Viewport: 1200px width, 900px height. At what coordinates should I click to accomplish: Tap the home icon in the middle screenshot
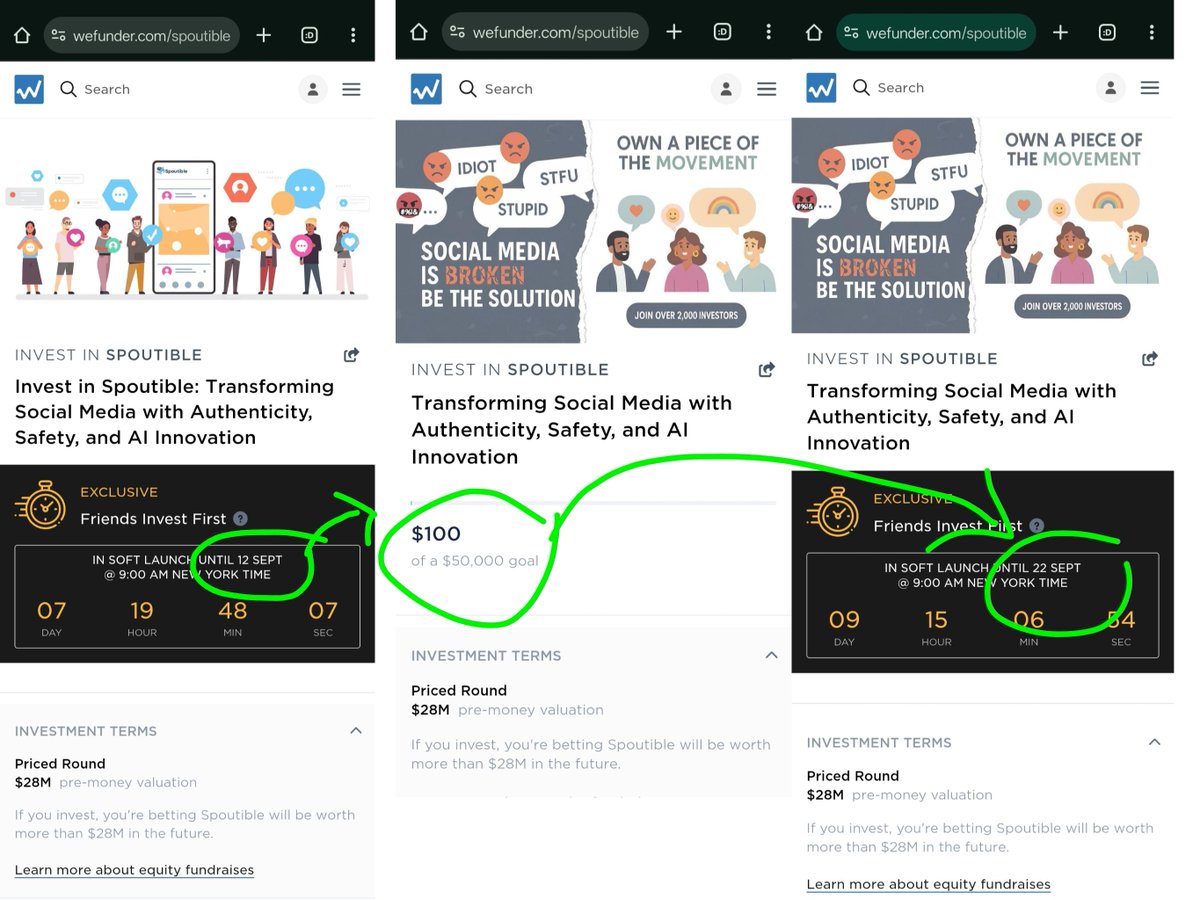(419, 32)
